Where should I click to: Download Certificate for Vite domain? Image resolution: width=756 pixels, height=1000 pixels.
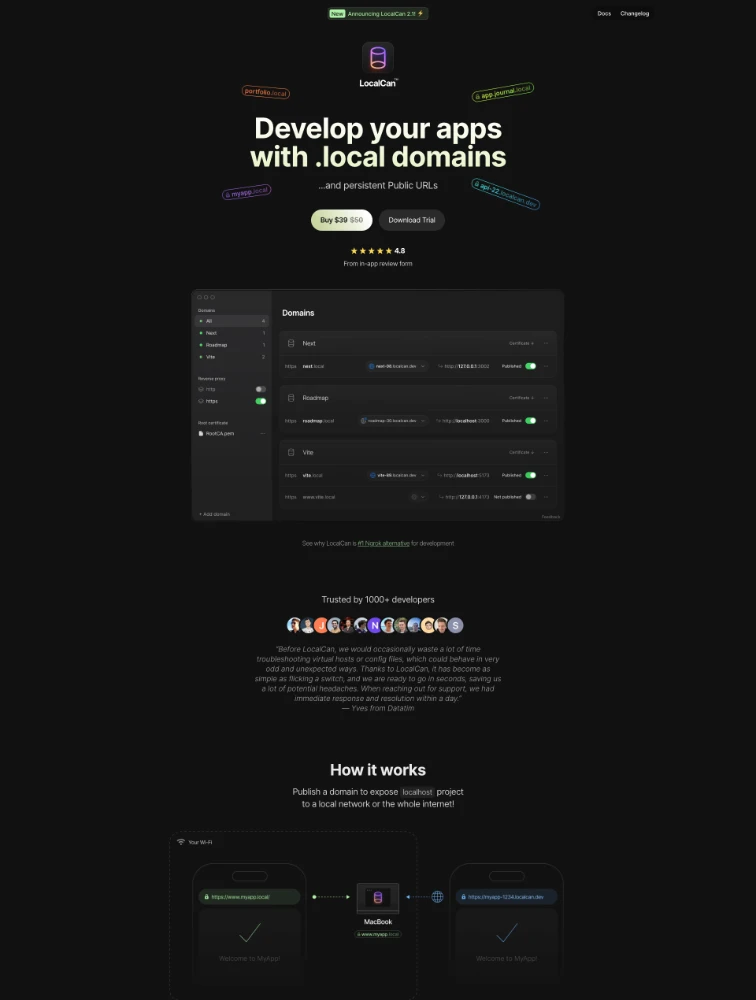point(521,452)
